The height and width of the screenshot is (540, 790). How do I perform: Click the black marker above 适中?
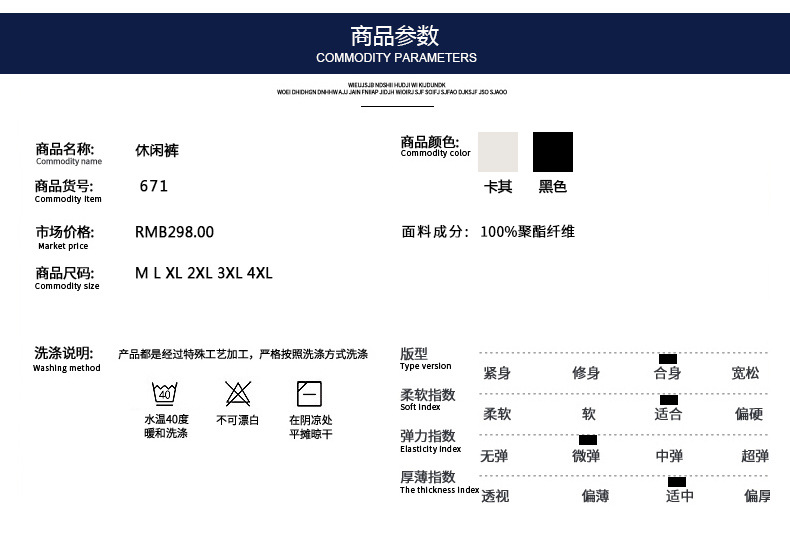[x=677, y=482]
